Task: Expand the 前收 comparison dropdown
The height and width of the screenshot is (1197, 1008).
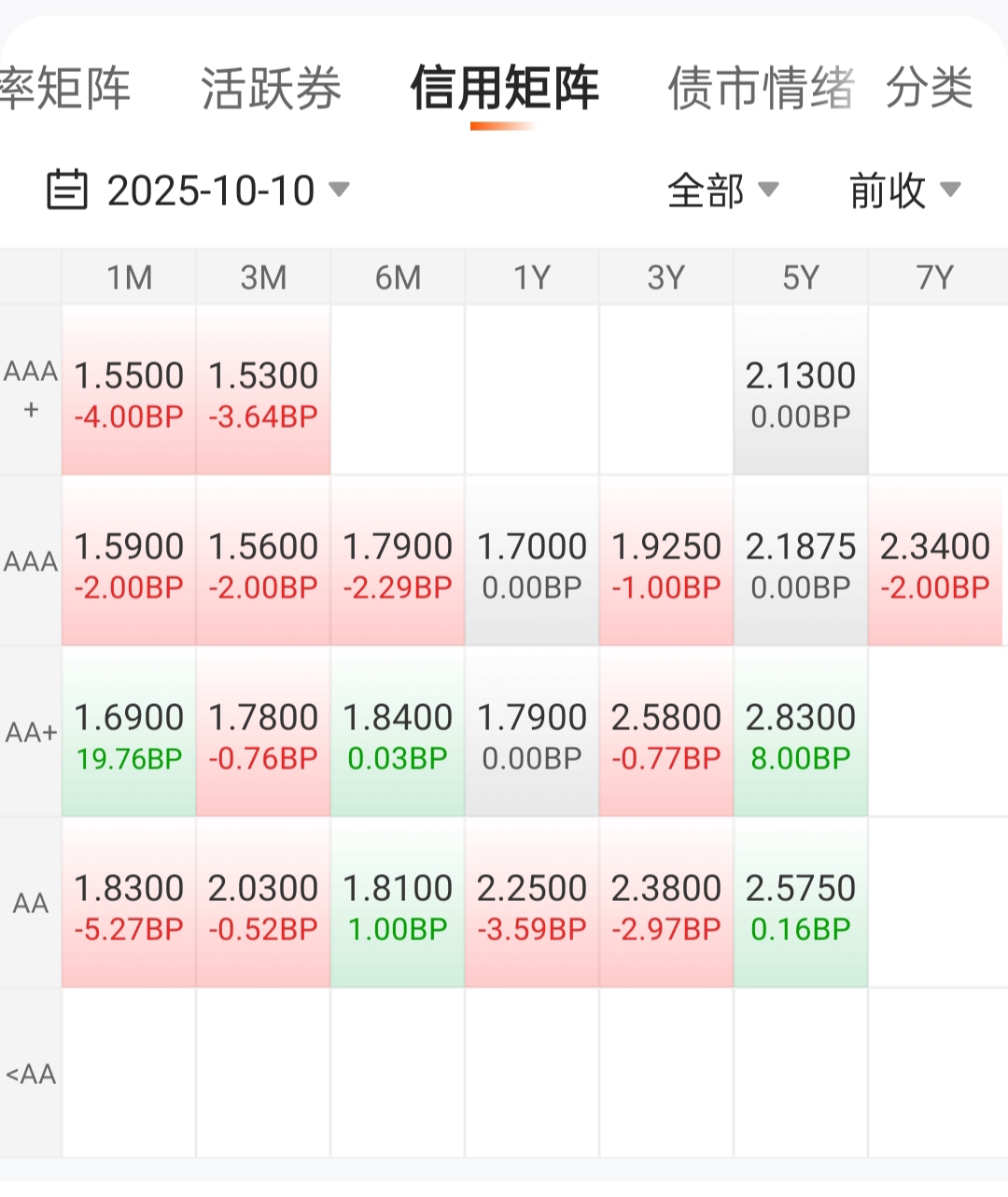Action: (x=903, y=190)
